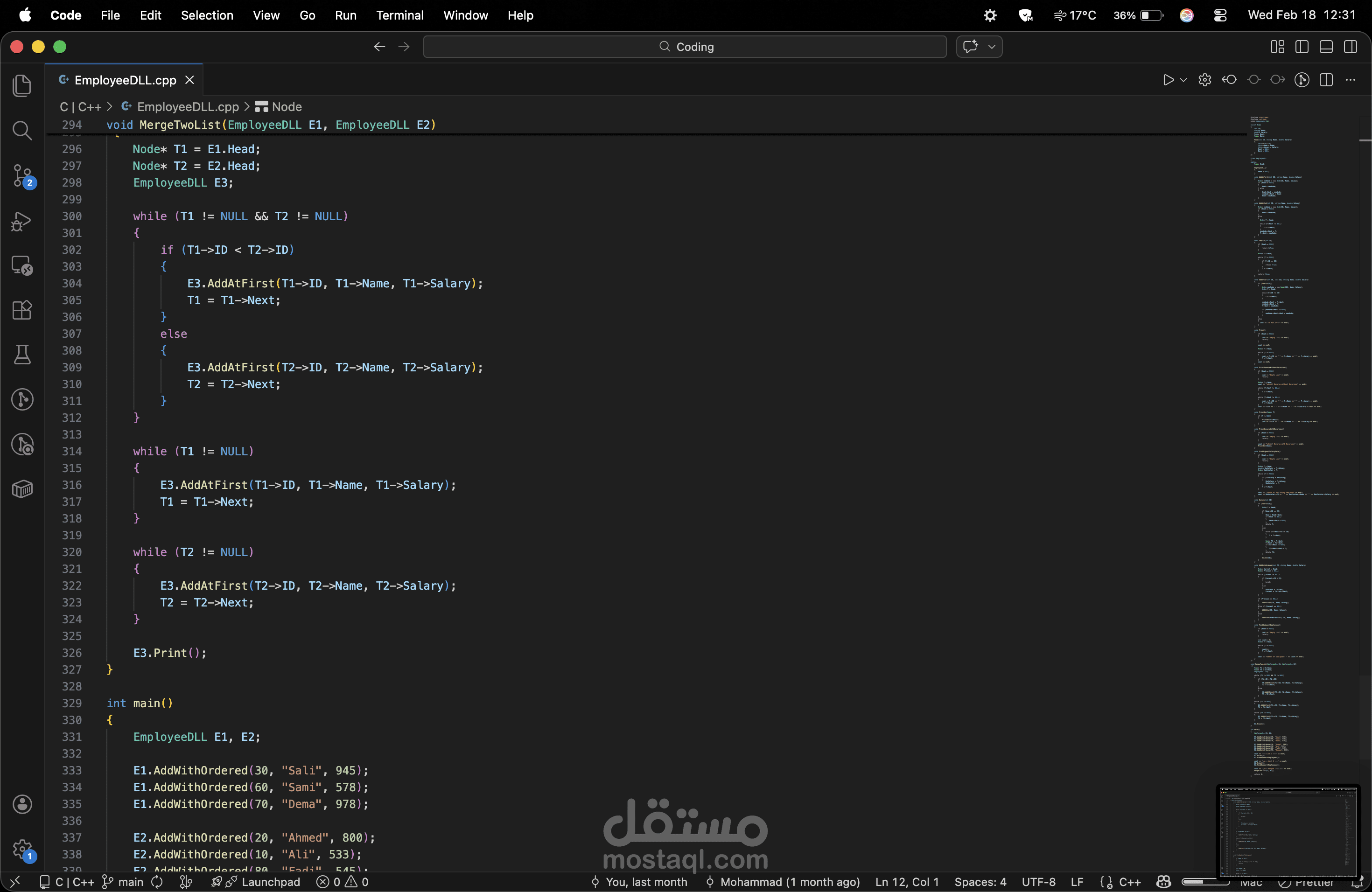This screenshot has height=892, width=1372.
Task: Select the EmployeeDLL.cpp editor tab
Action: pyautogui.click(x=125, y=80)
